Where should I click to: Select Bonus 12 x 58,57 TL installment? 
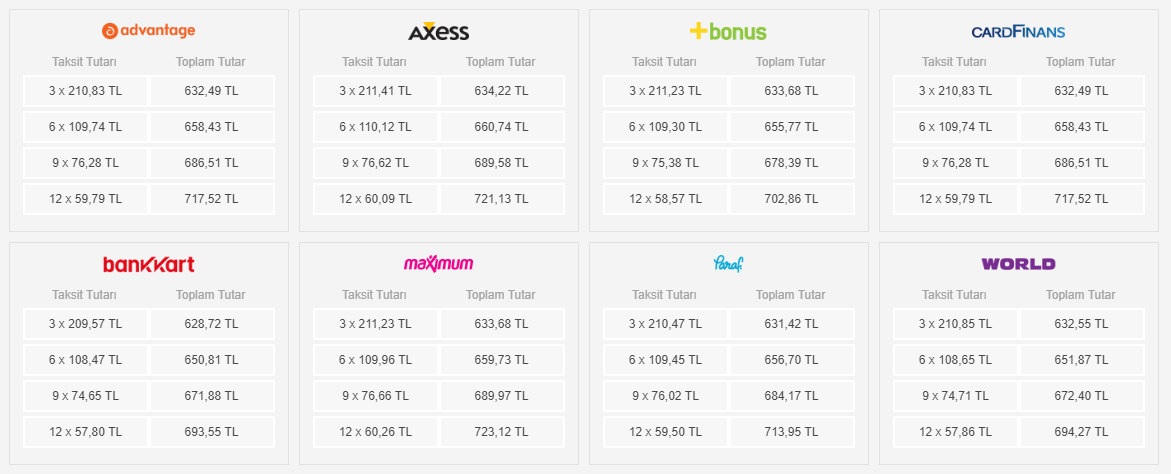coord(665,199)
